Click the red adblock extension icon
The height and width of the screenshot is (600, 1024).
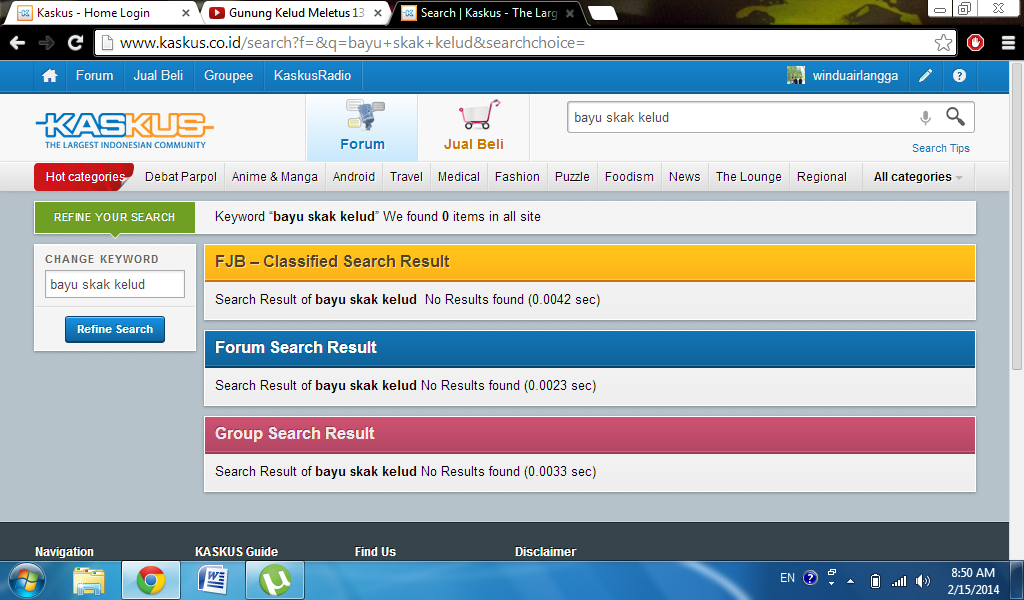(976, 43)
